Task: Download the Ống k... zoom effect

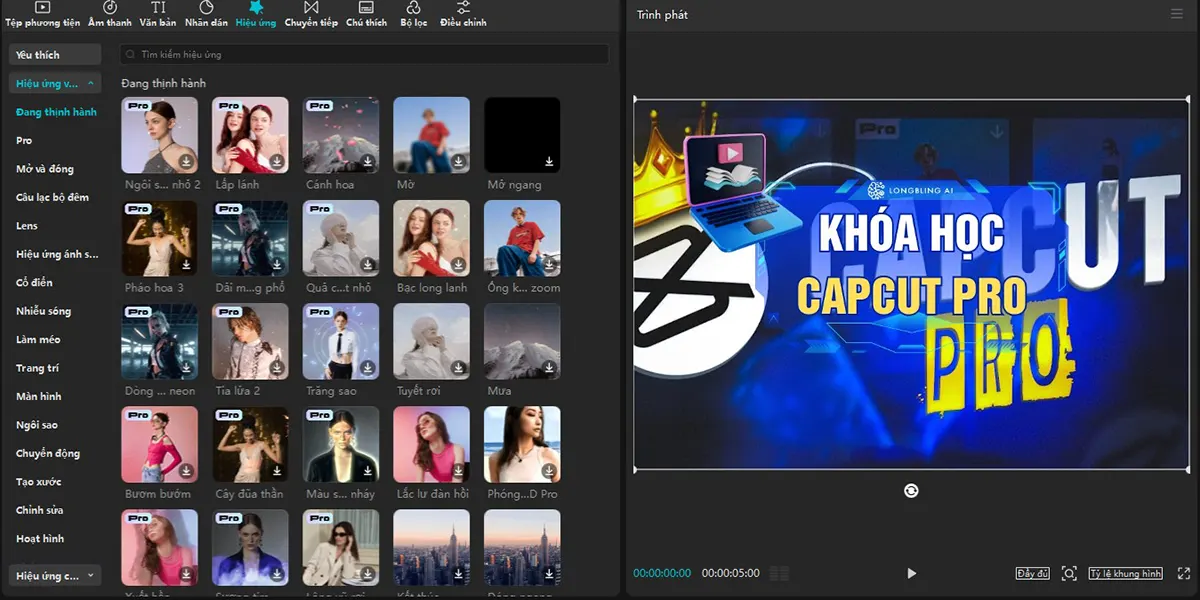Action: click(549, 265)
